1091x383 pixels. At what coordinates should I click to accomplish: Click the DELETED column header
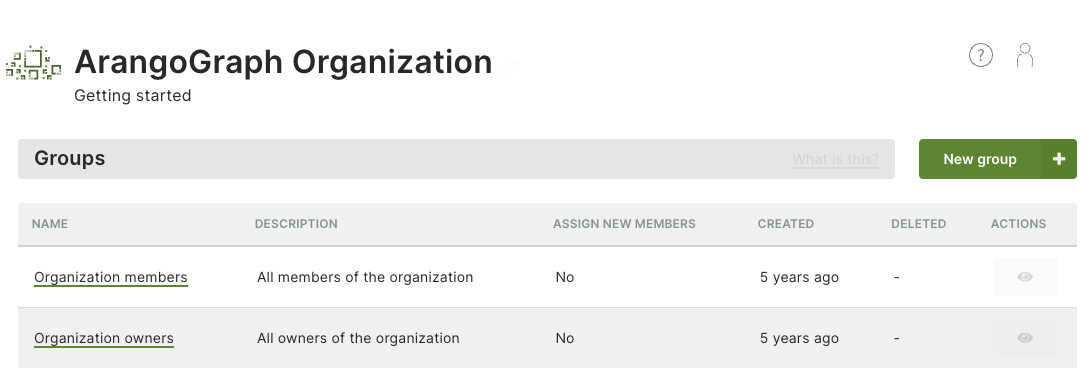918,224
